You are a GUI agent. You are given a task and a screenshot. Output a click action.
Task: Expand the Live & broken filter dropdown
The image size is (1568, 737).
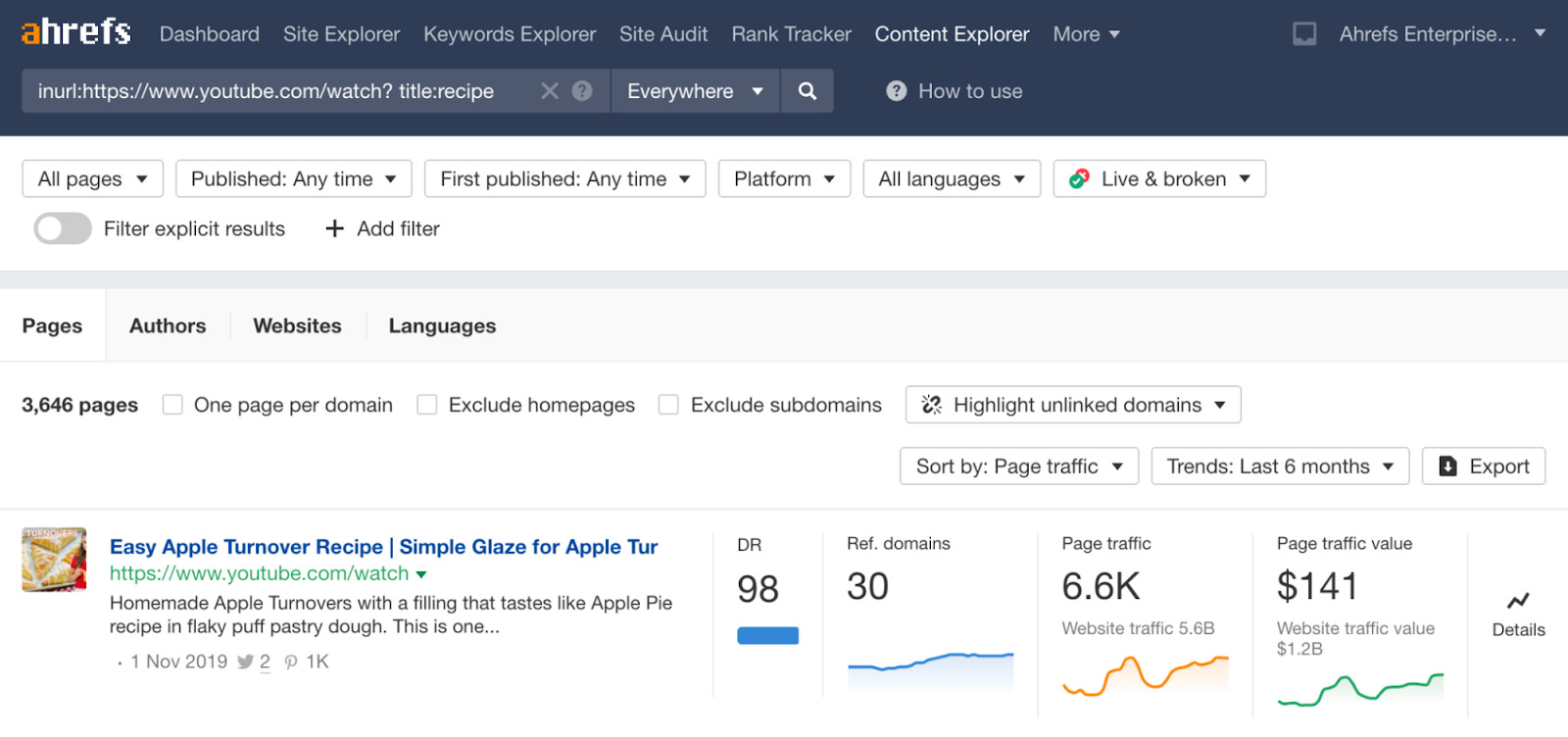click(1159, 179)
